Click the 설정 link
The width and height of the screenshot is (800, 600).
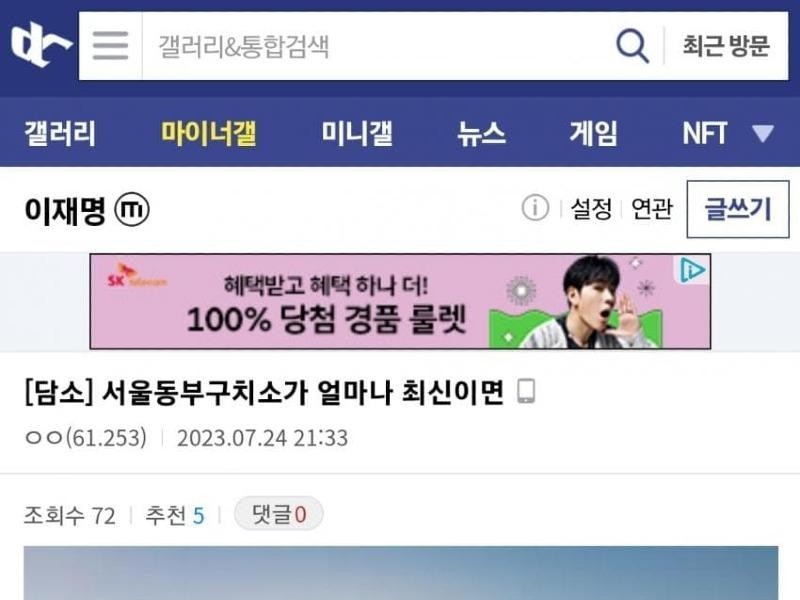point(591,209)
